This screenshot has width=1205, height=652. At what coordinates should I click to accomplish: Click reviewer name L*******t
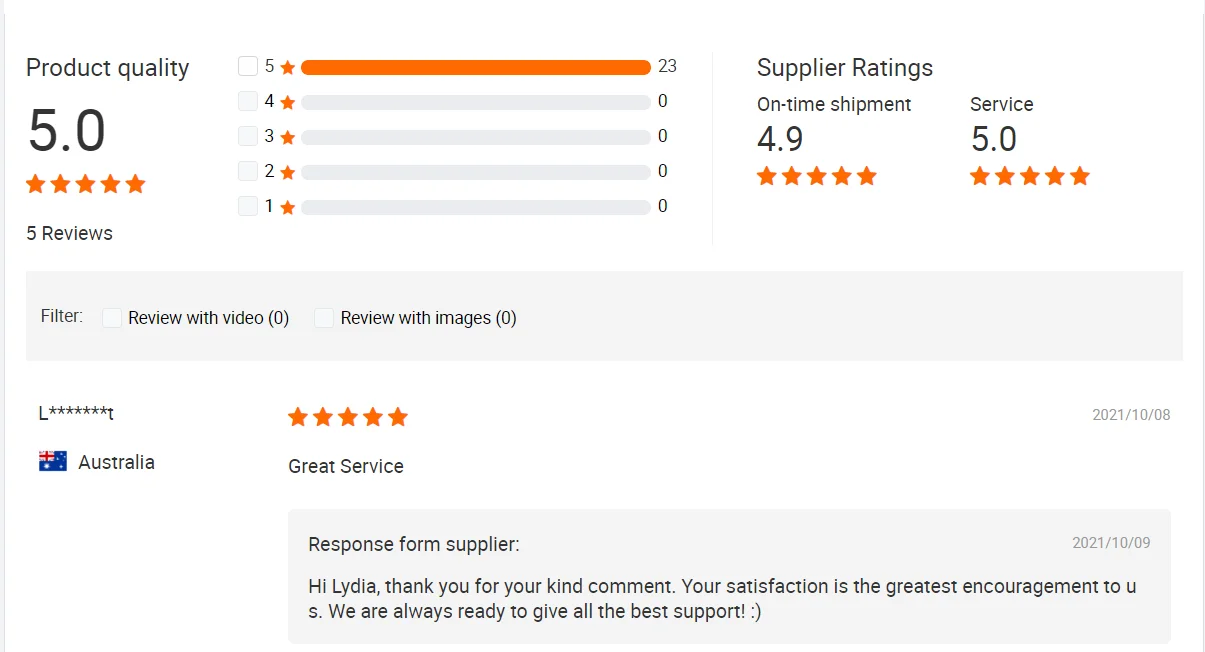pyautogui.click(x=76, y=413)
